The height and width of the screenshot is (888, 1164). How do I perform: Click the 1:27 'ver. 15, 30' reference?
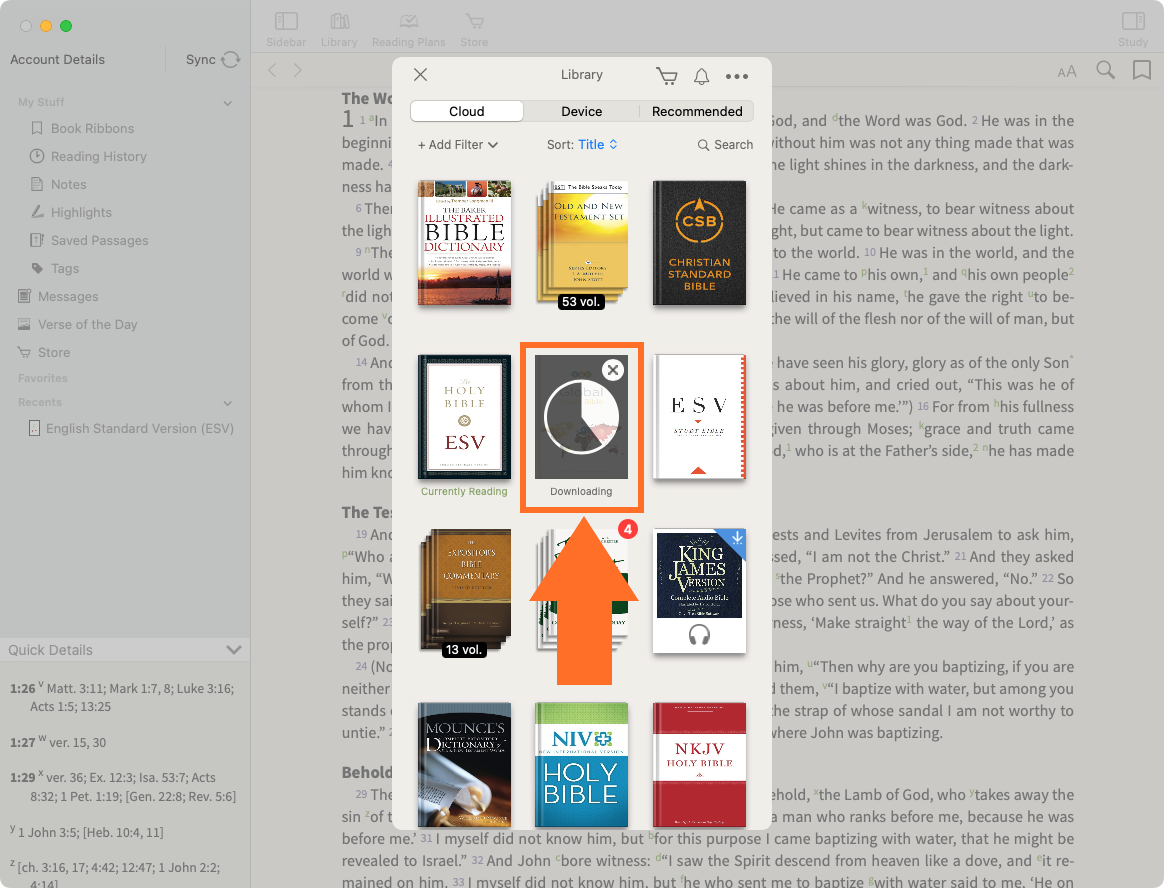coord(77,742)
